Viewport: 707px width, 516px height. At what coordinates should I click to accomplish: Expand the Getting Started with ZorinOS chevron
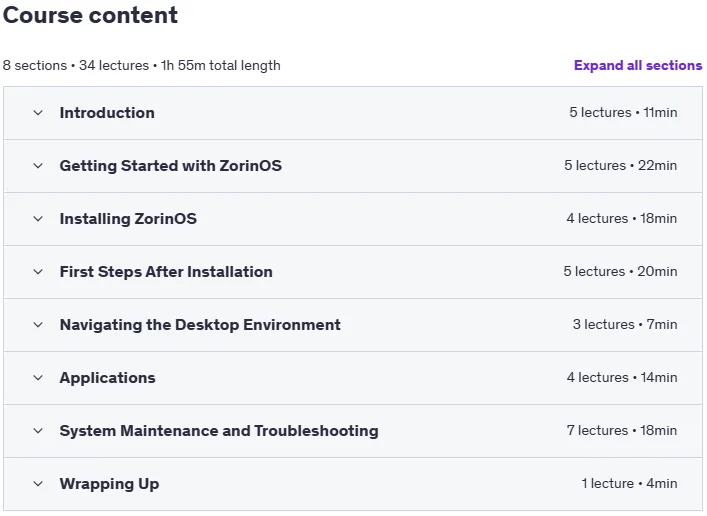click(x=38, y=166)
